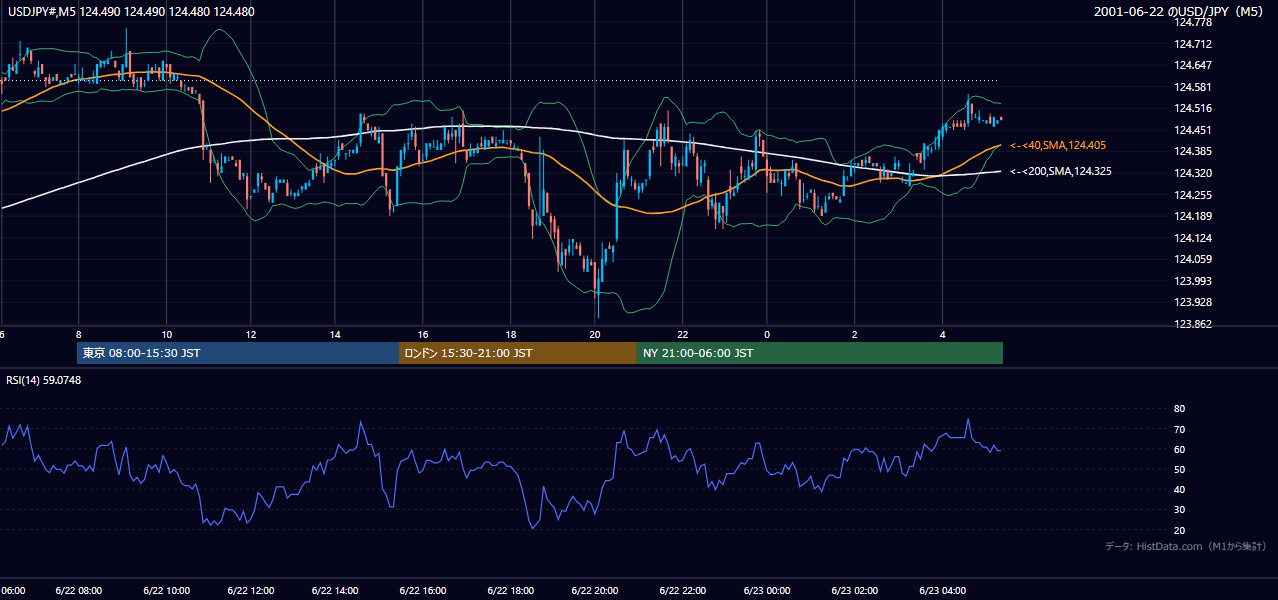Click the 124.189 price axis label
Image resolution: width=1278 pixels, height=600 pixels.
(1195, 216)
